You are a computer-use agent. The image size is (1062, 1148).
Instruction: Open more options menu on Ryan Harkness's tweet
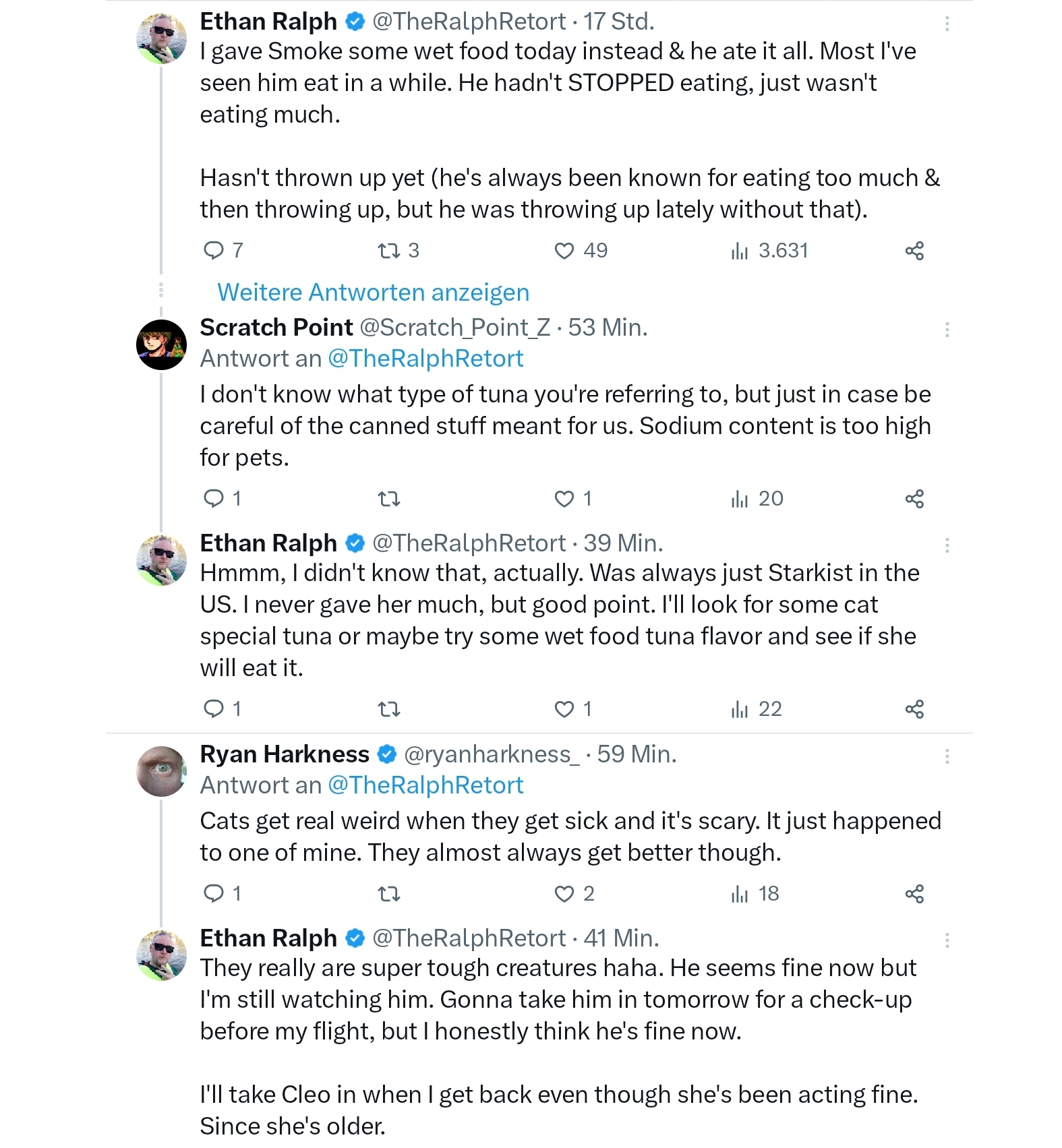[x=947, y=756]
